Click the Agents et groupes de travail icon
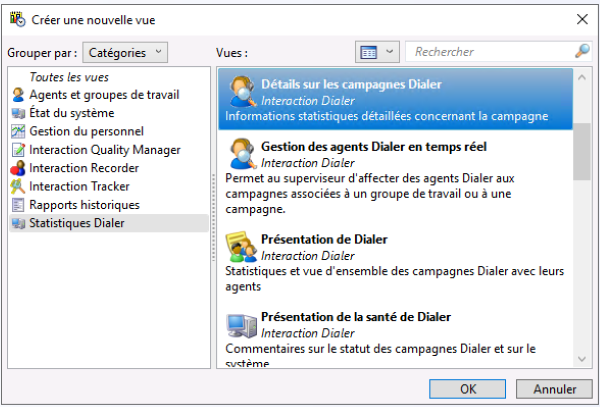The height and width of the screenshot is (407, 600). [x=18, y=95]
